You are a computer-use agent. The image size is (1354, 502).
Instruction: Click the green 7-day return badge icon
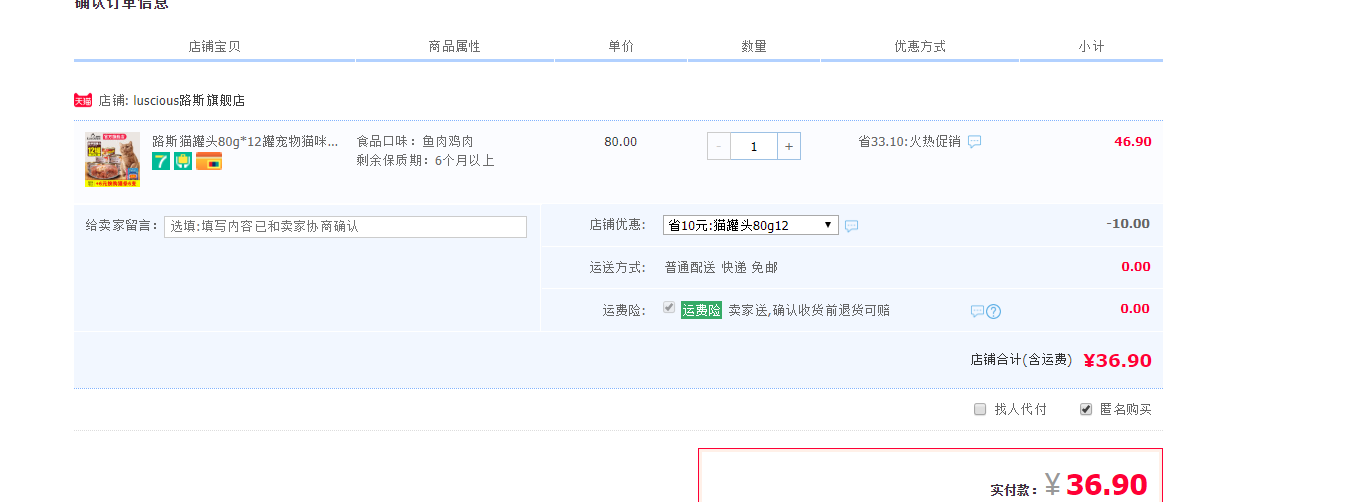161,161
